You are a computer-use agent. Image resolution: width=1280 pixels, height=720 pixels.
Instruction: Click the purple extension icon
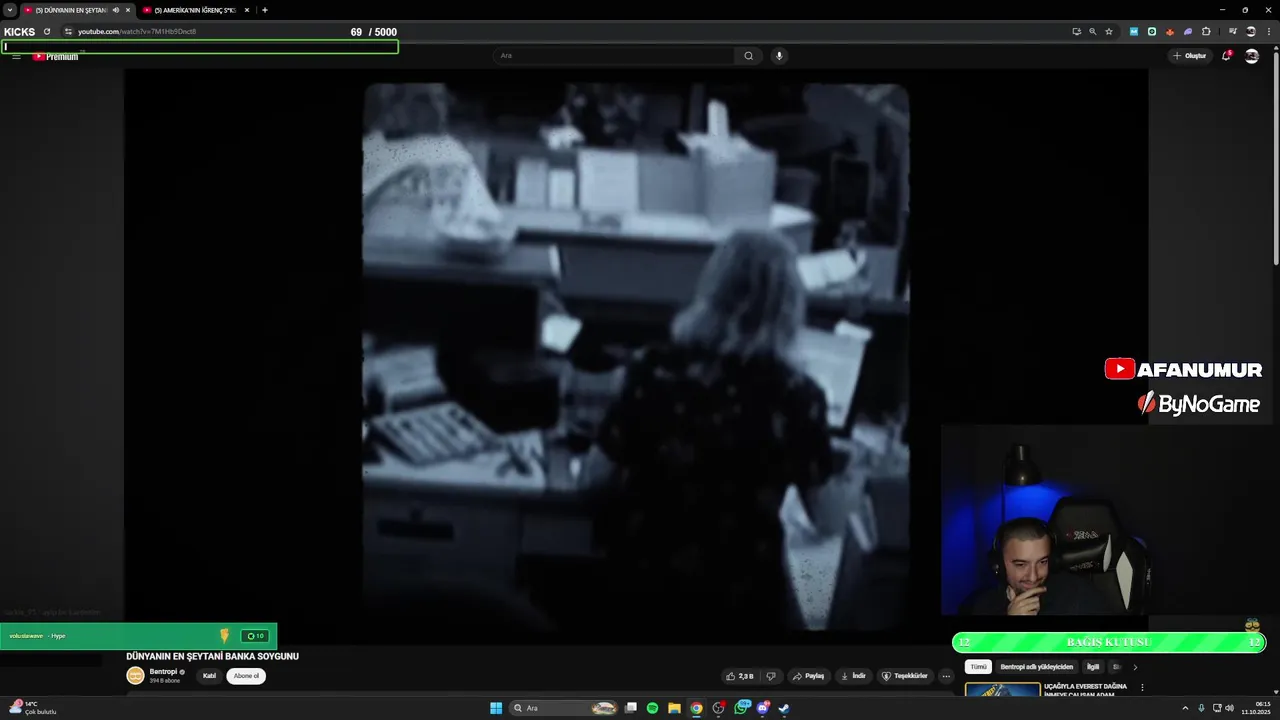pos(1188,32)
